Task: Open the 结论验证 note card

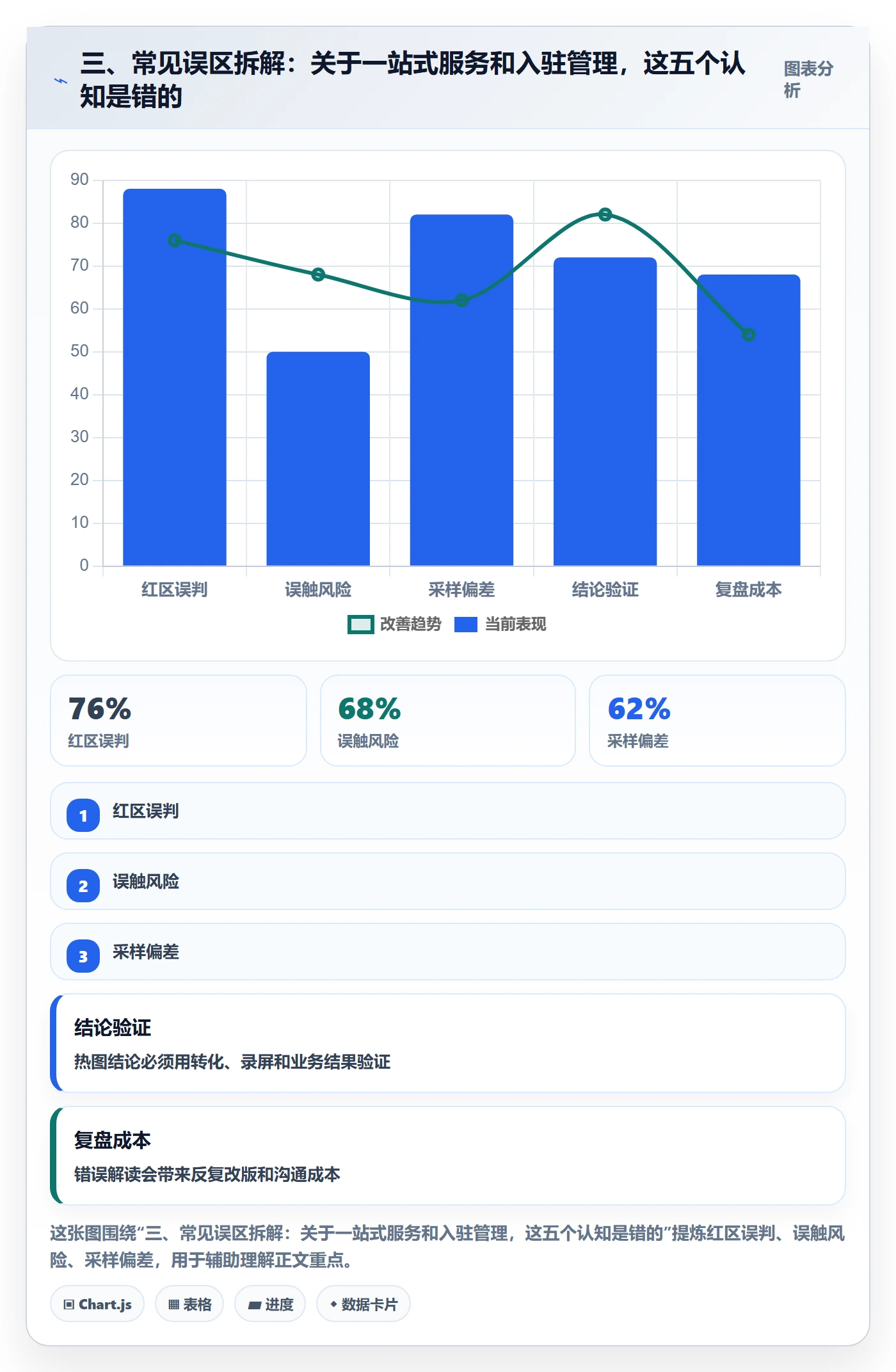Action: pyautogui.click(x=448, y=1043)
